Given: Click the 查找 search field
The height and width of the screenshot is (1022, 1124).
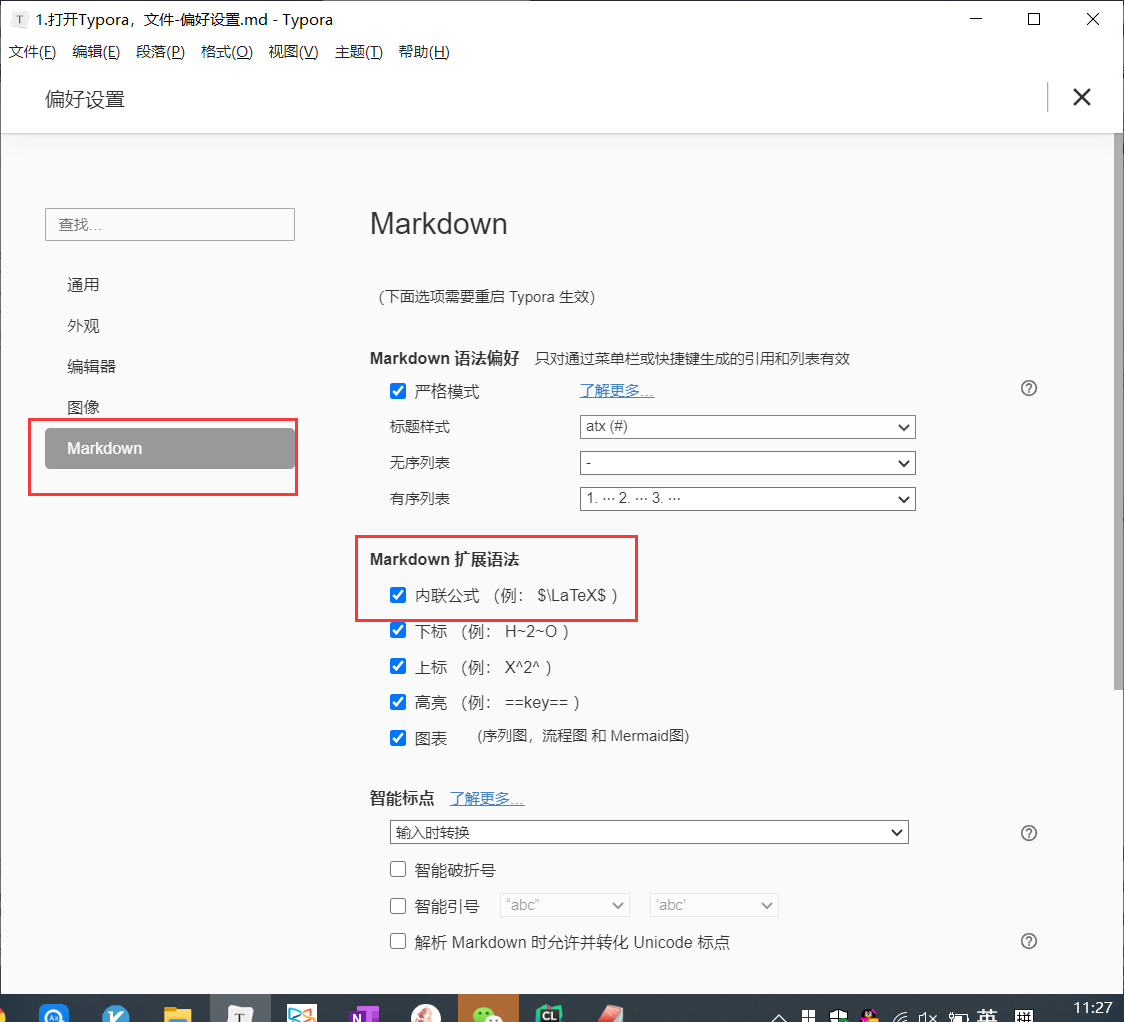Looking at the screenshot, I should pyautogui.click(x=170, y=224).
